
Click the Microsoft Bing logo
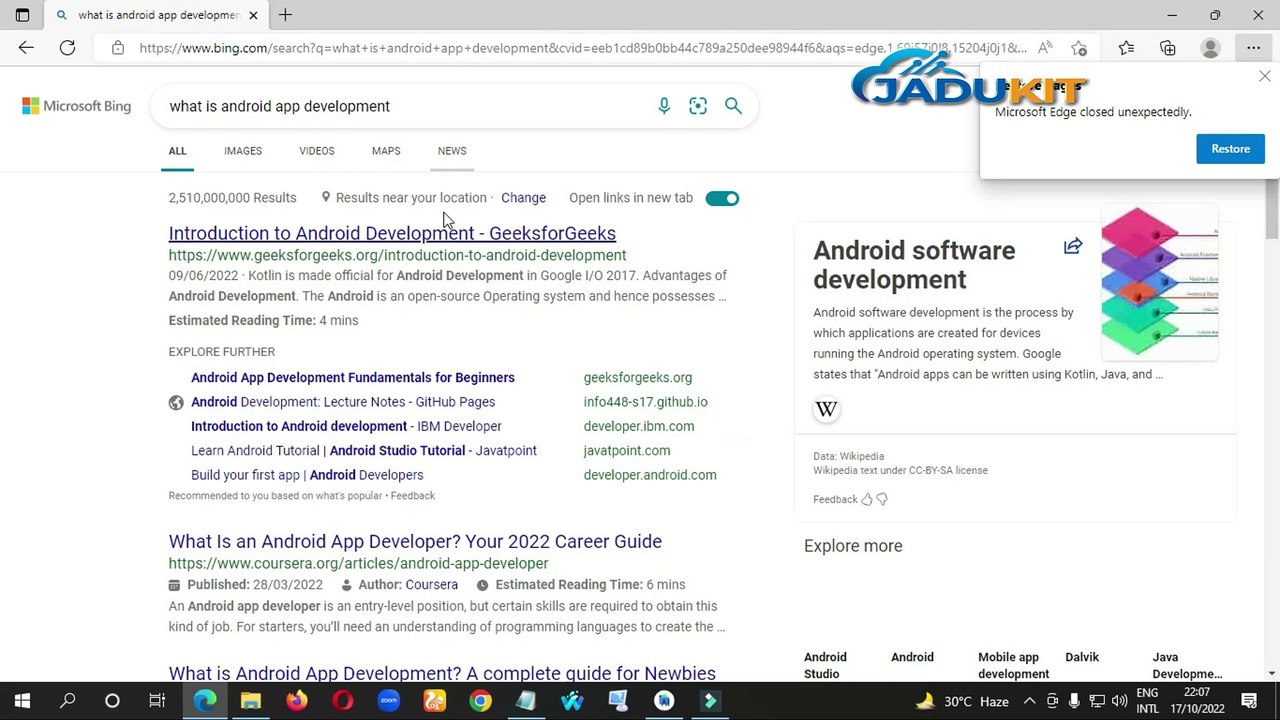(x=77, y=106)
